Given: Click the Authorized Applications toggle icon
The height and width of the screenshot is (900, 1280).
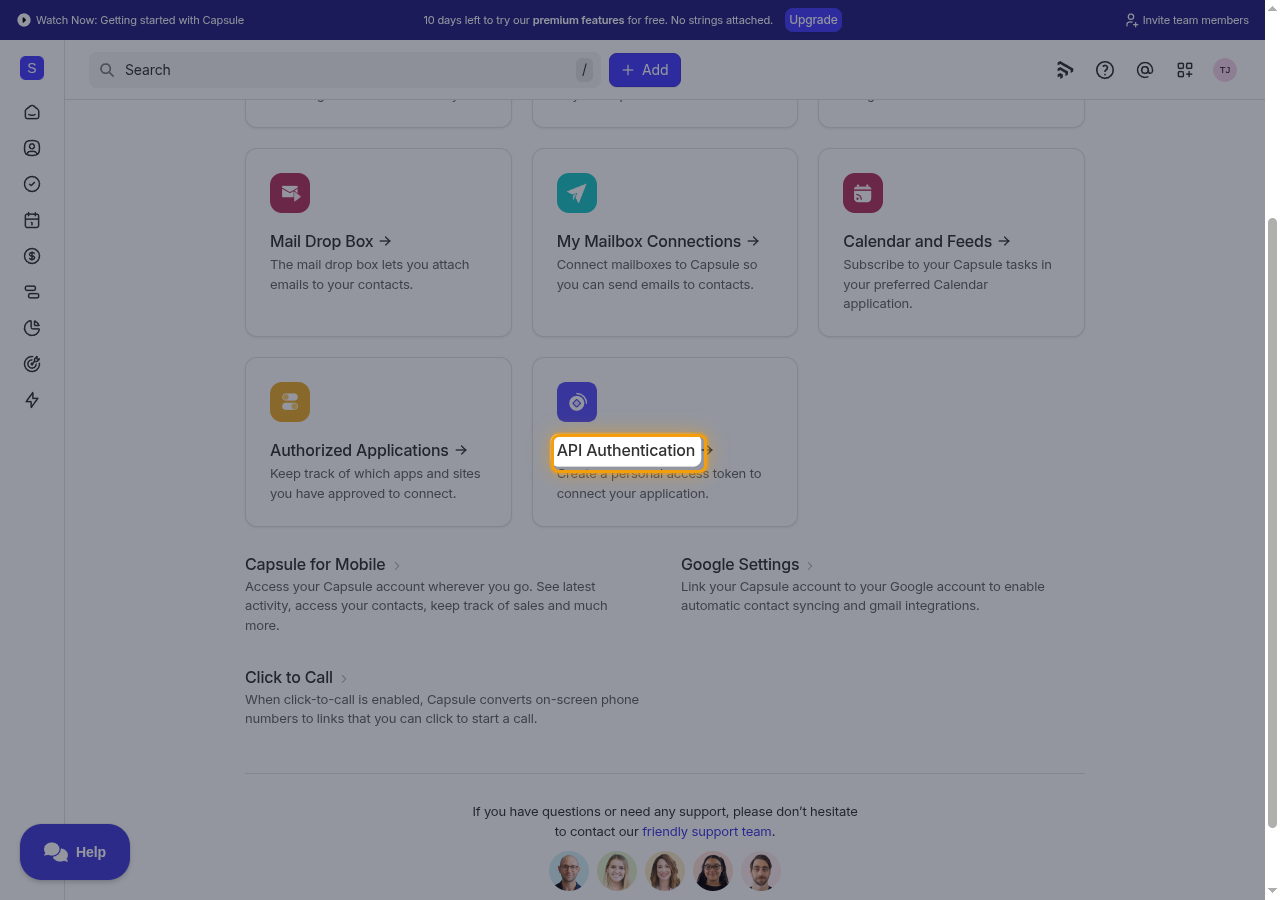Looking at the screenshot, I should pos(290,402).
